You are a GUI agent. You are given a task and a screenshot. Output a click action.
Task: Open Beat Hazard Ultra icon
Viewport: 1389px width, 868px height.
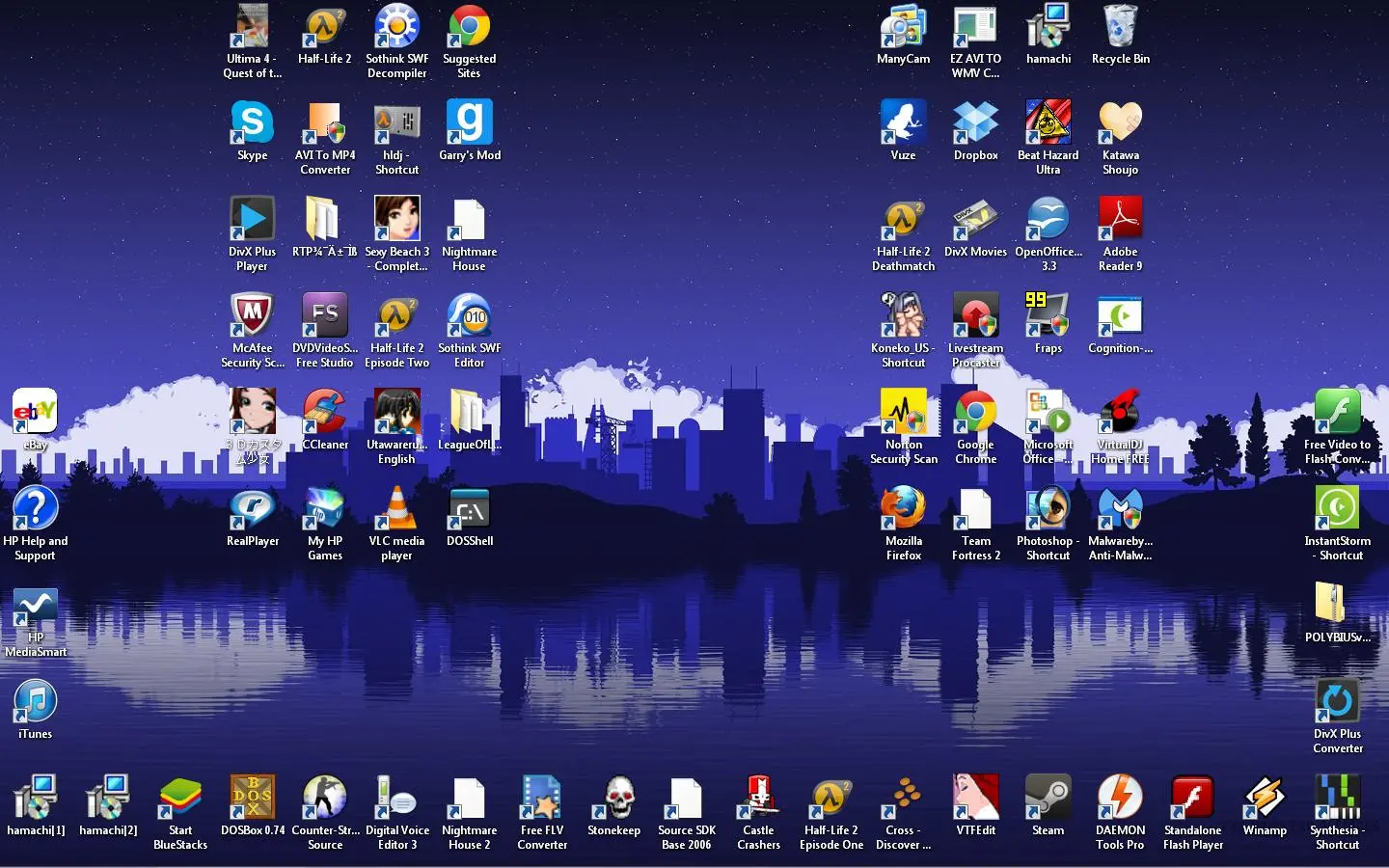pyautogui.click(x=1049, y=122)
